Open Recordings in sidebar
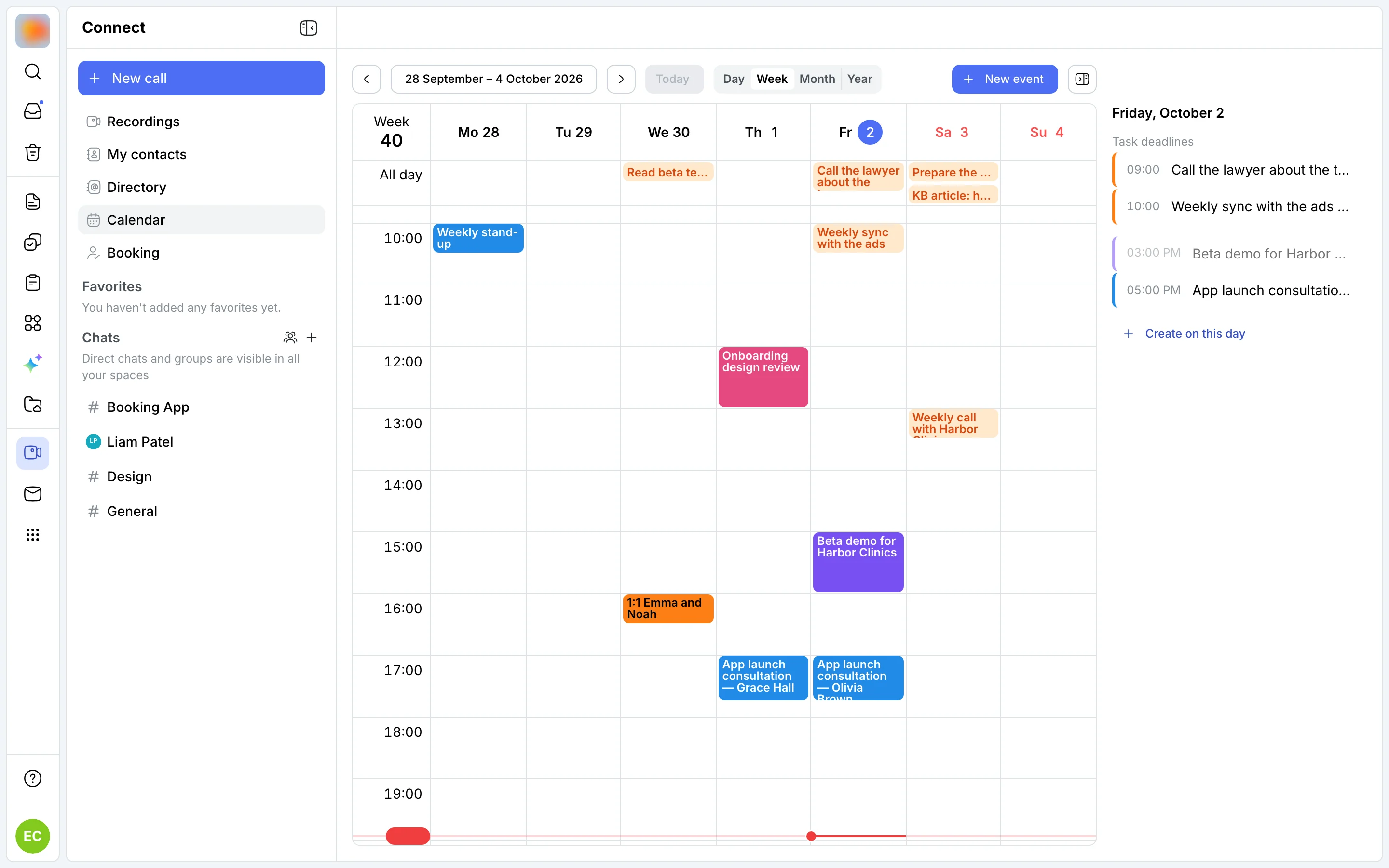Image resolution: width=1389 pixels, height=868 pixels. pos(202,122)
